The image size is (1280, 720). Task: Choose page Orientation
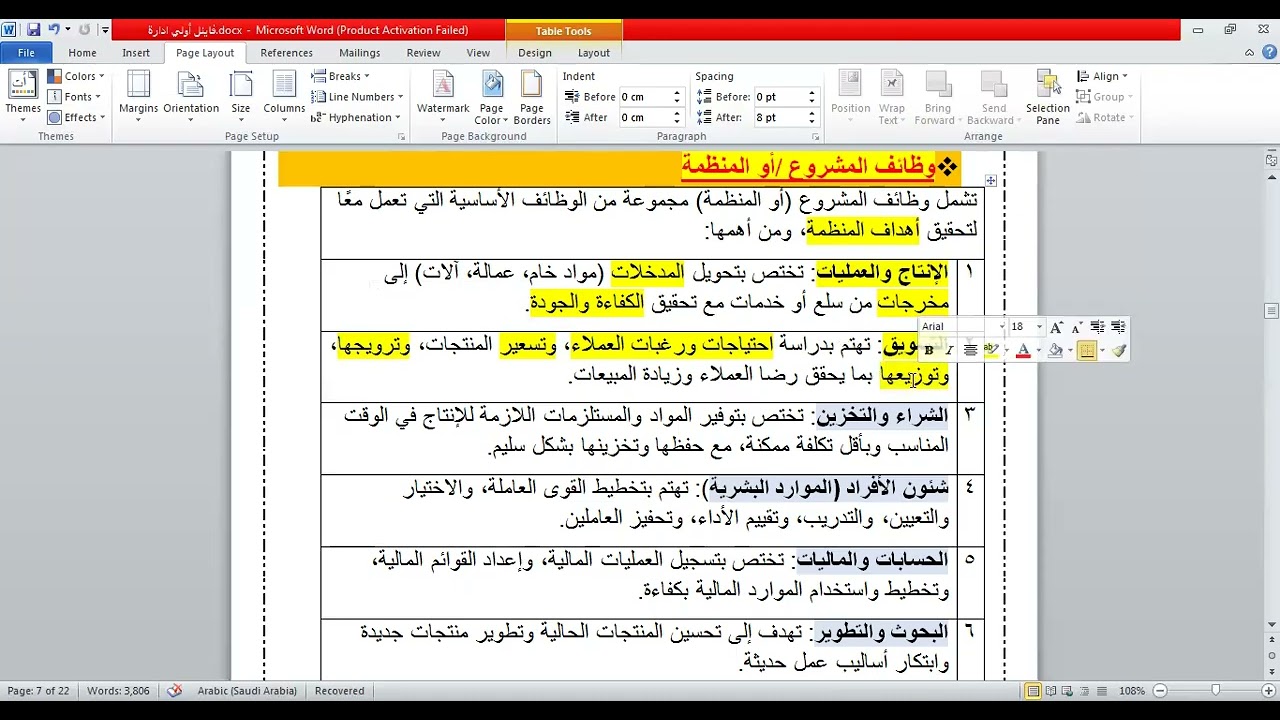(191, 97)
